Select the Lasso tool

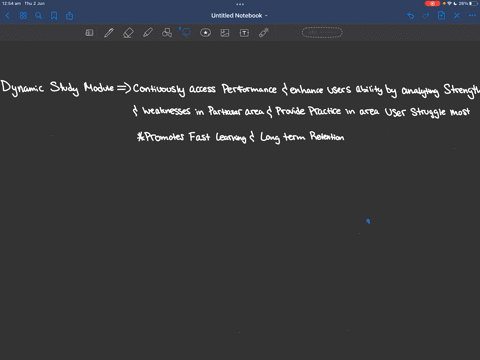point(186,32)
